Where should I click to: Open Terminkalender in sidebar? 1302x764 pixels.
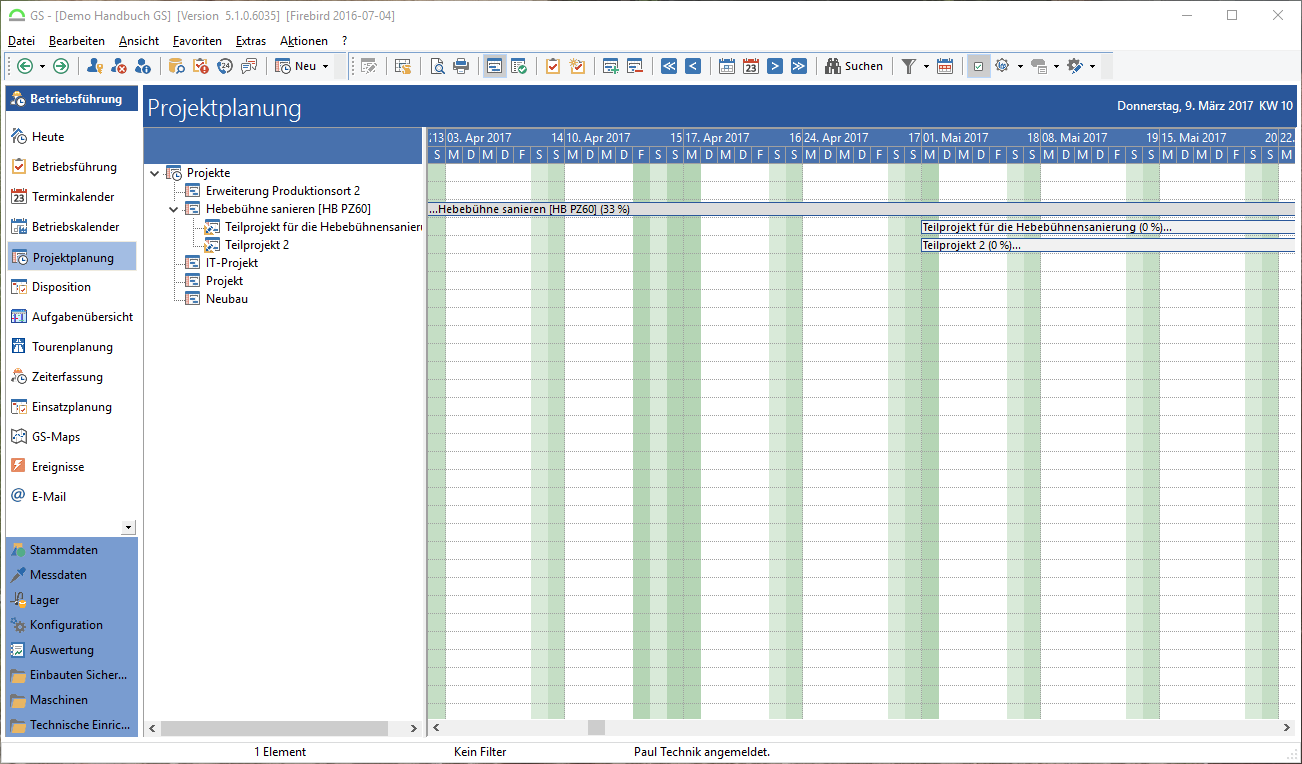click(x=72, y=197)
